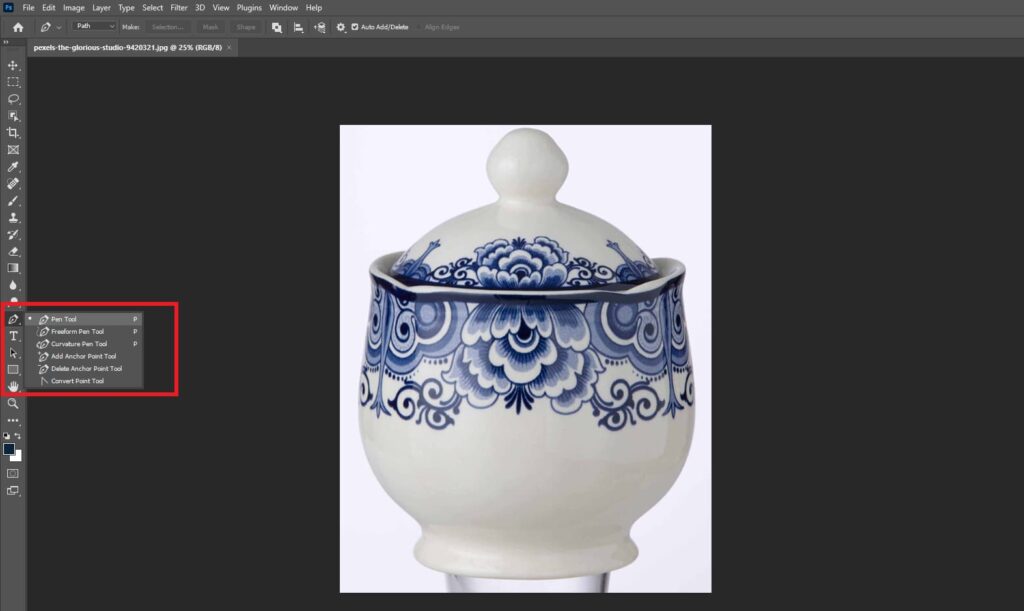Select the Clone Stamp tool
The height and width of the screenshot is (611, 1024).
pyautogui.click(x=13, y=218)
